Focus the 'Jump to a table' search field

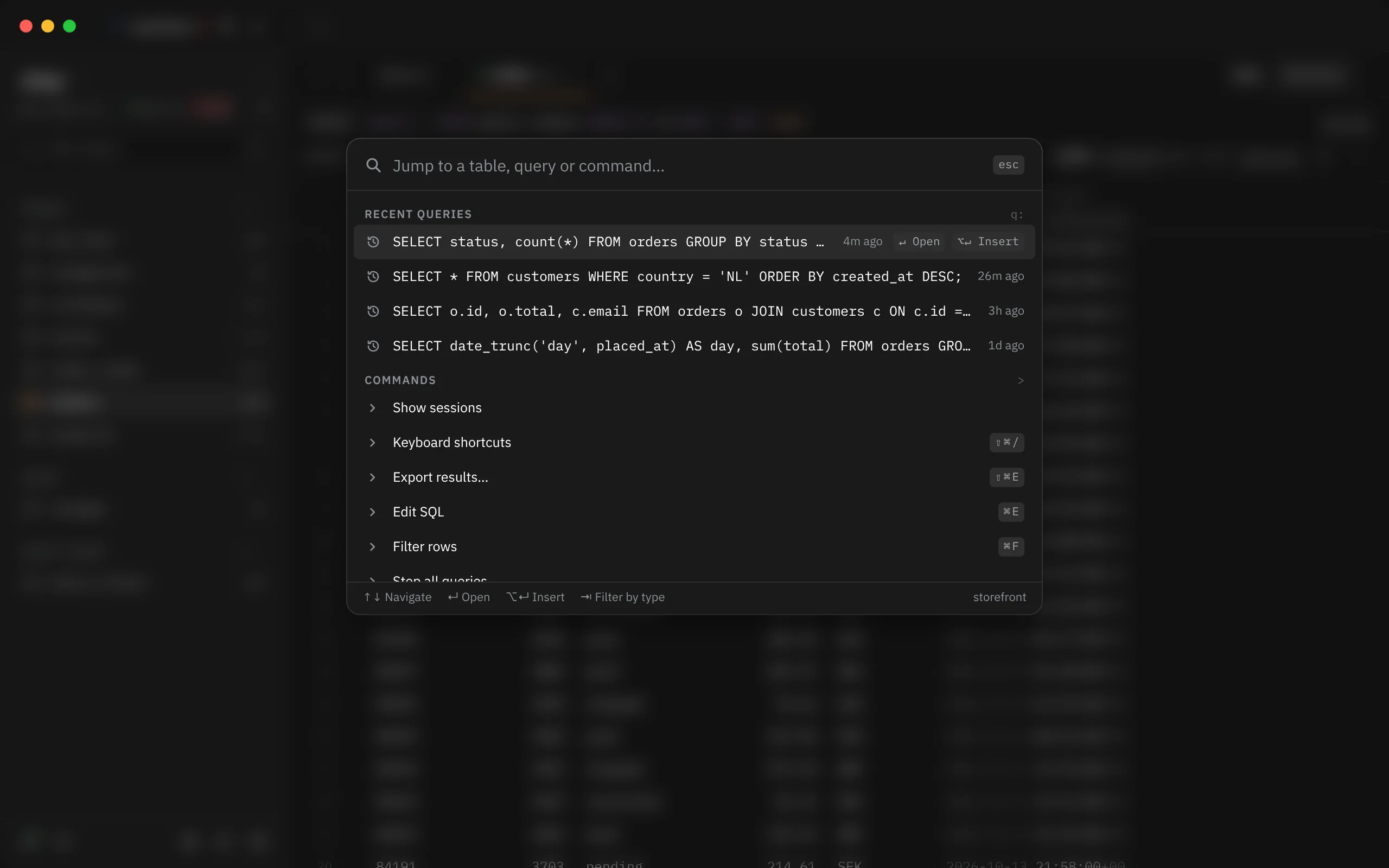pos(686,165)
